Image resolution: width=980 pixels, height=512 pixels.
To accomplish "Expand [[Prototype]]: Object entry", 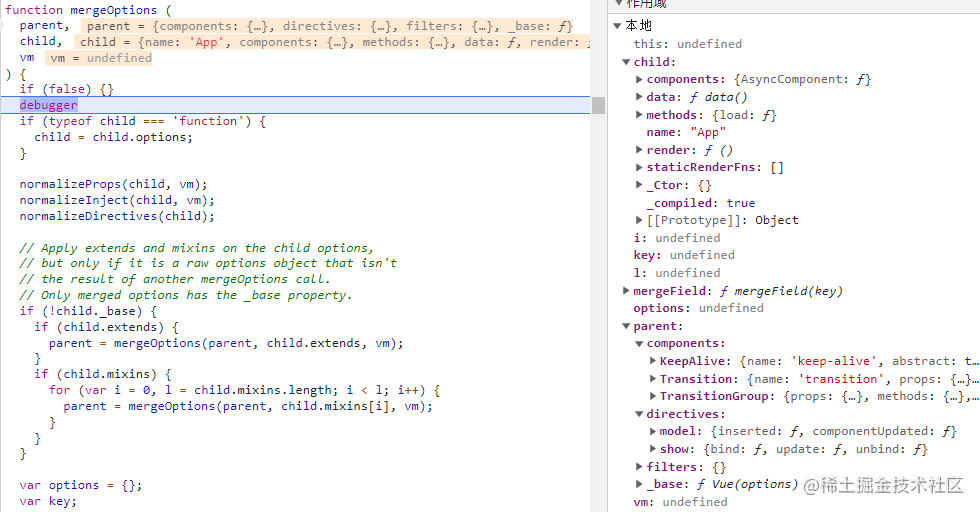I will point(639,220).
